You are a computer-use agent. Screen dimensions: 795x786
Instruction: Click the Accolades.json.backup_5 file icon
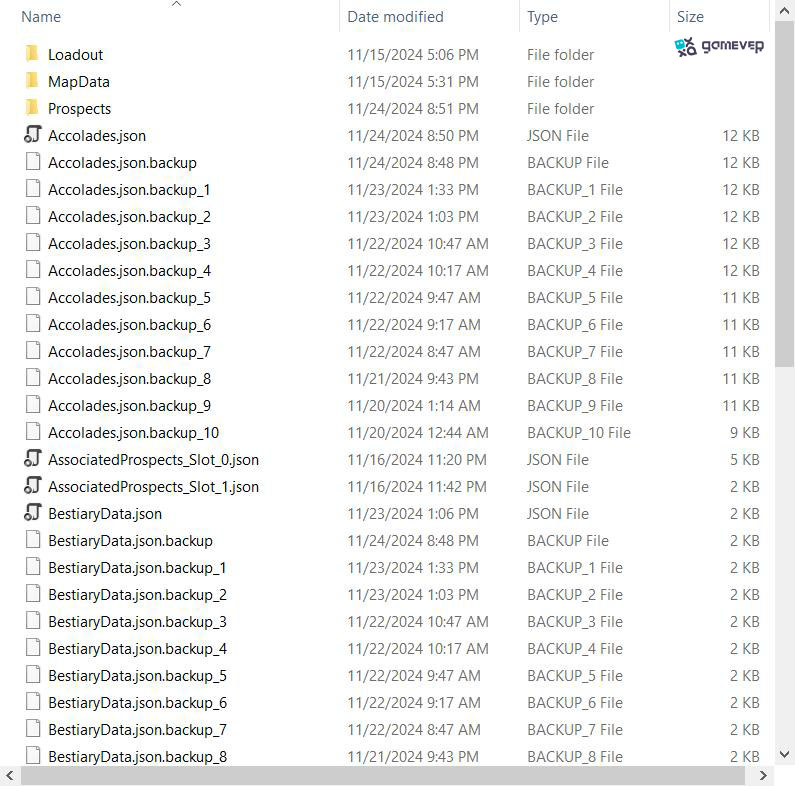coord(33,297)
